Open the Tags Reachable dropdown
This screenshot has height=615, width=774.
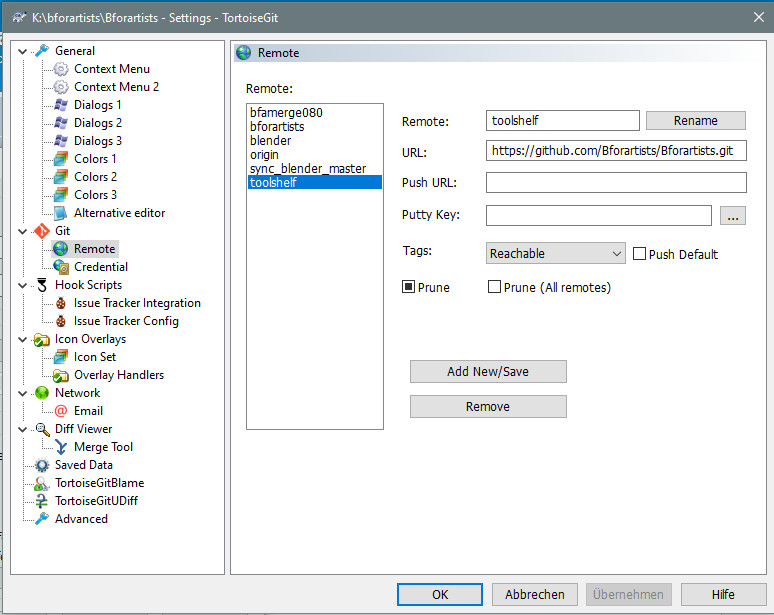point(555,254)
